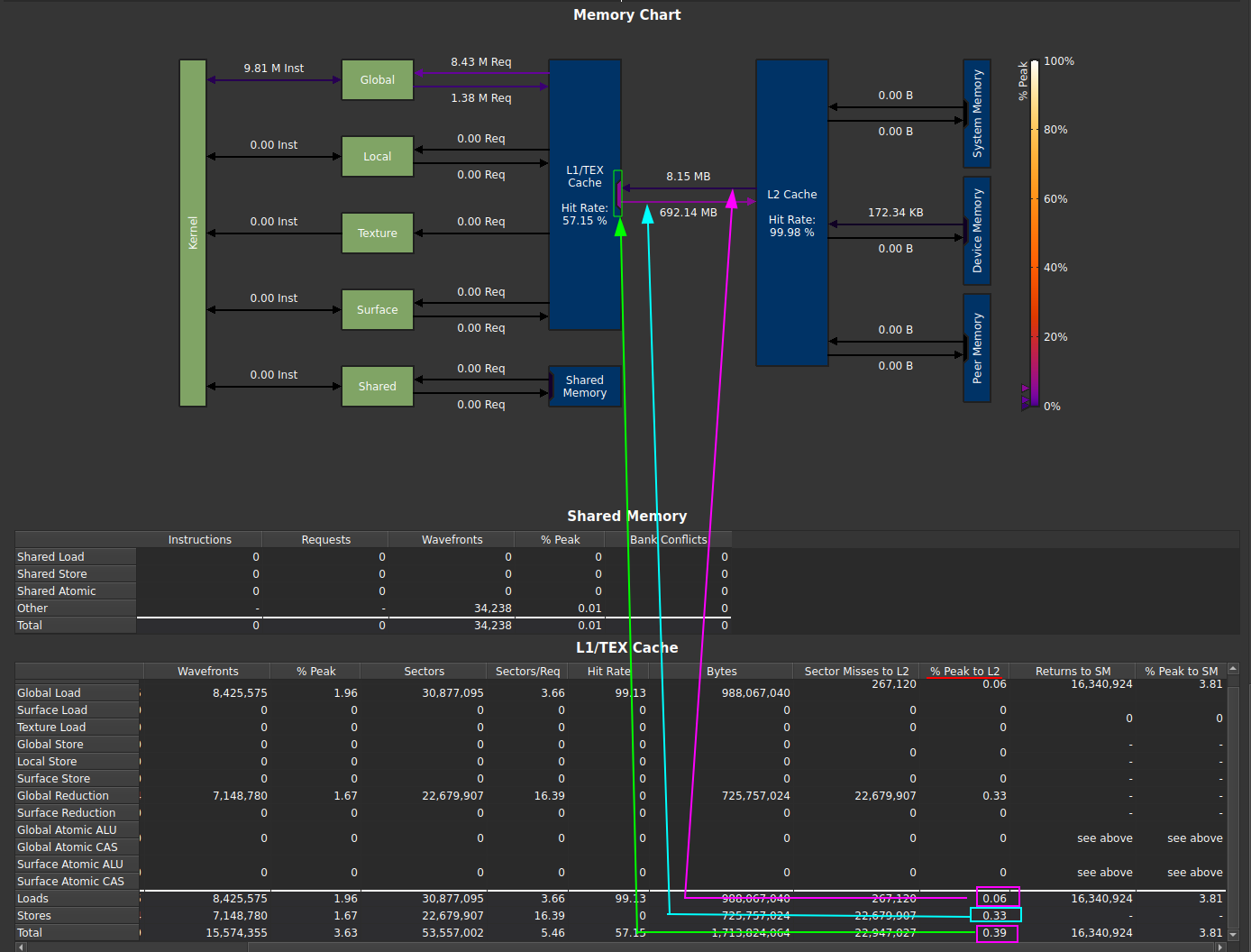The height and width of the screenshot is (952, 1251).
Task: Click the Texture block in chart
Action: click(377, 233)
